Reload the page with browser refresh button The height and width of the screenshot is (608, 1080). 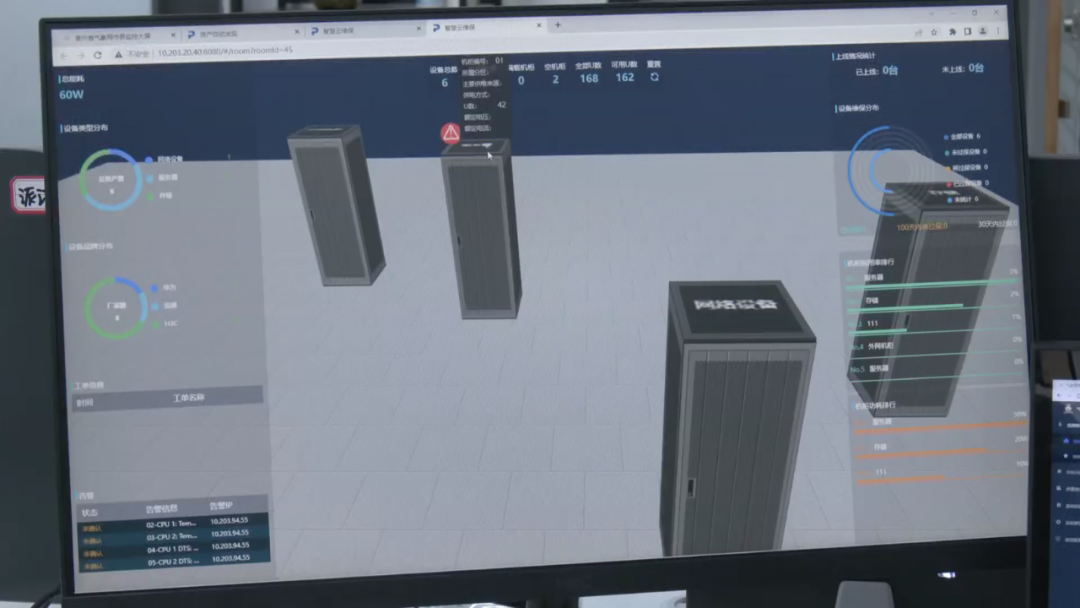[97, 54]
